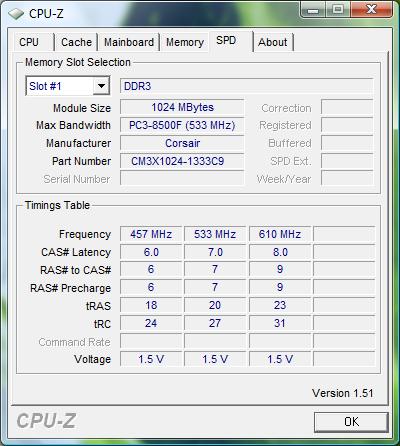Click the 533 MHz frequency cell
This screenshot has width=400, height=446.
pos(215,234)
